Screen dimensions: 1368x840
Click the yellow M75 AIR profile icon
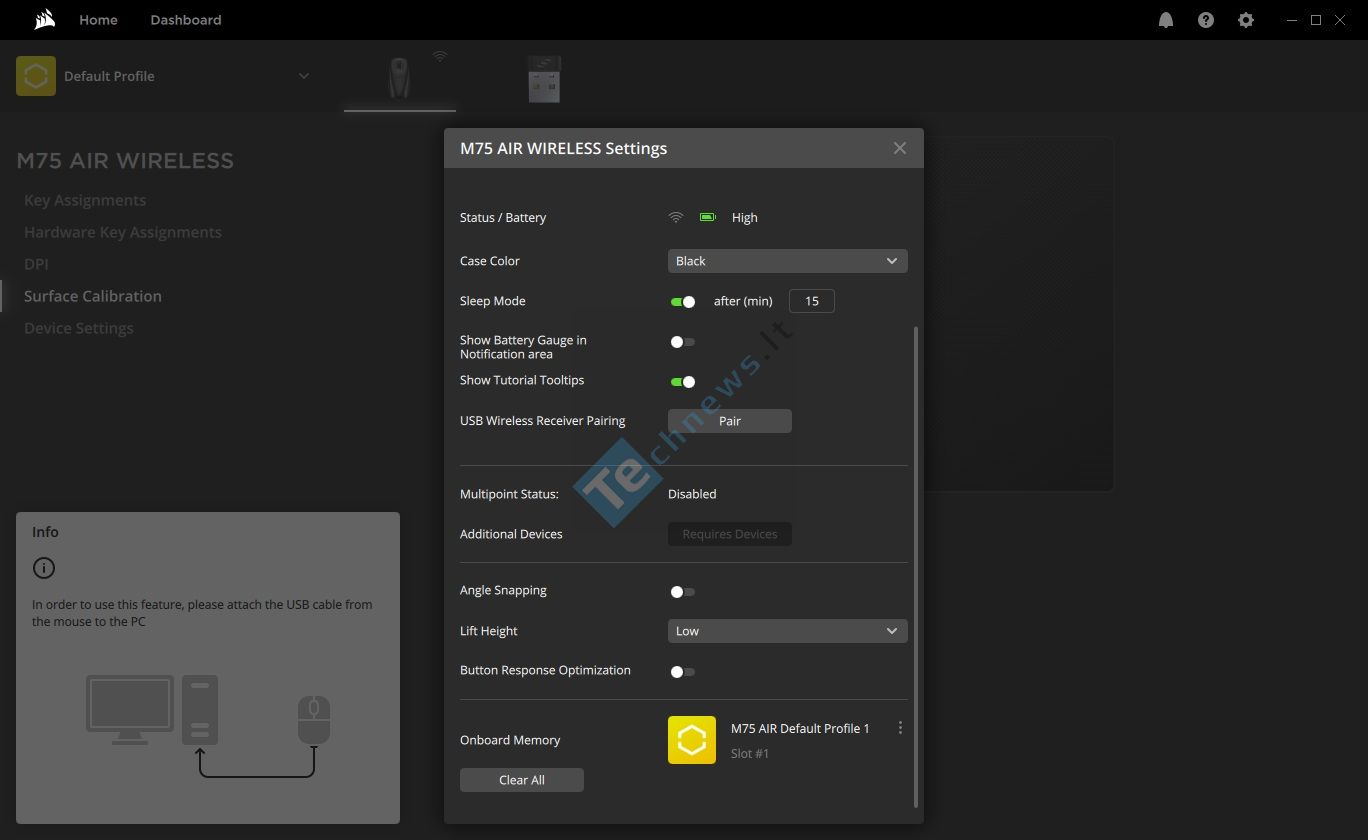click(x=692, y=740)
